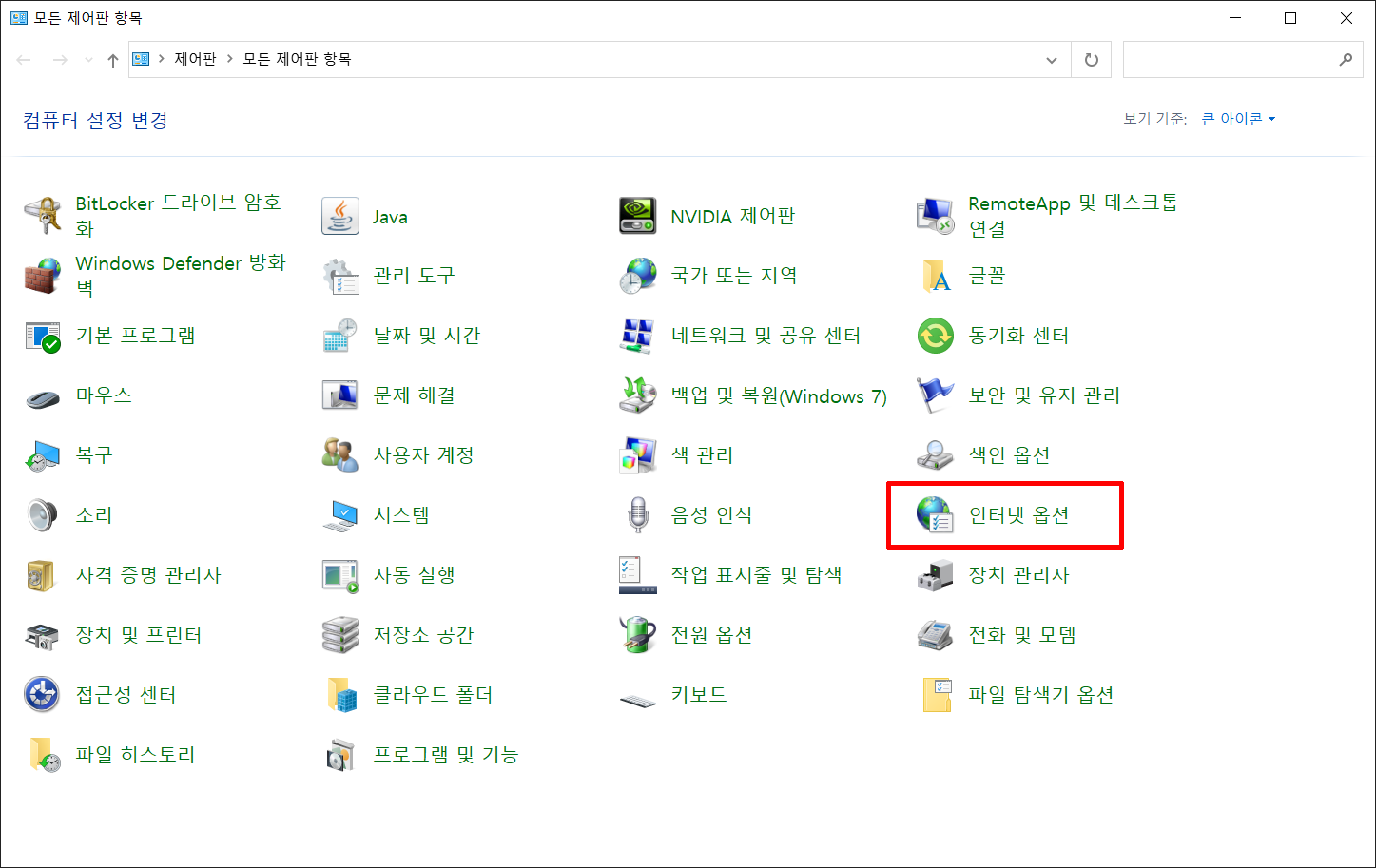Open the 보기 기준 큰 아이콘 dropdown

(x=1238, y=119)
